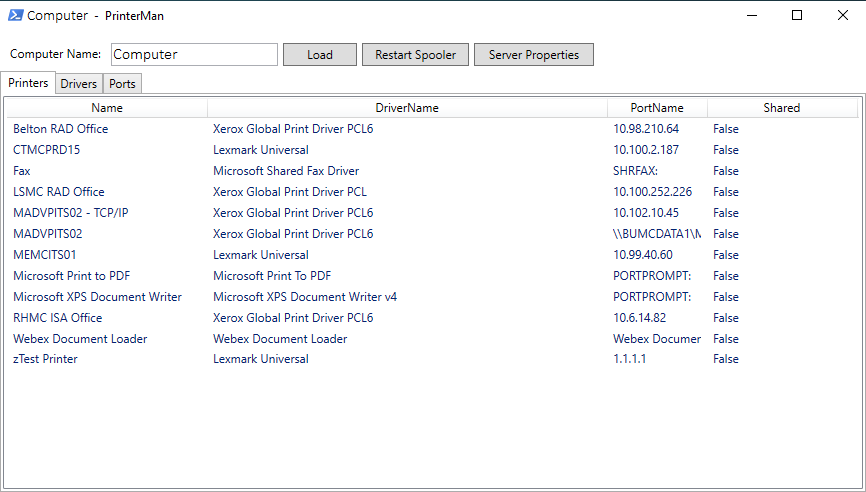
Task: Click Lexmark Universal driver for CTMCPRD15
Action: 261,150
